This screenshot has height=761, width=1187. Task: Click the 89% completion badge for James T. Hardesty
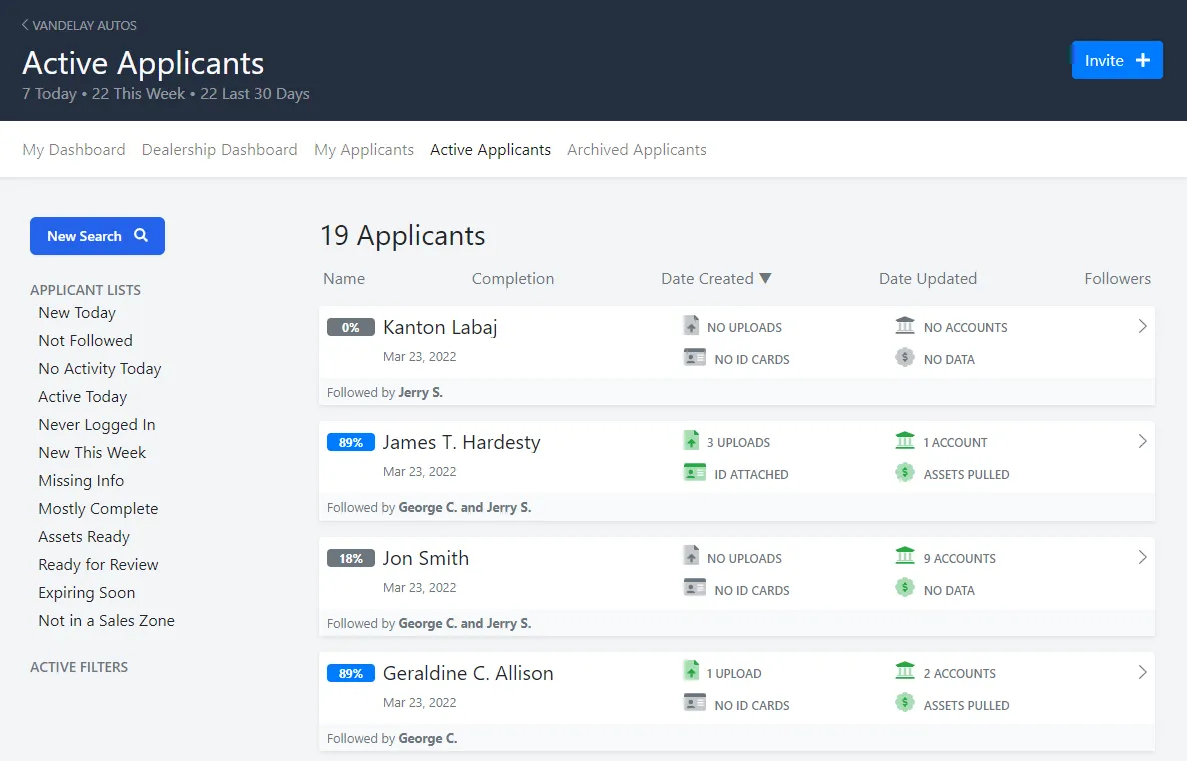(x=350, y=442)
